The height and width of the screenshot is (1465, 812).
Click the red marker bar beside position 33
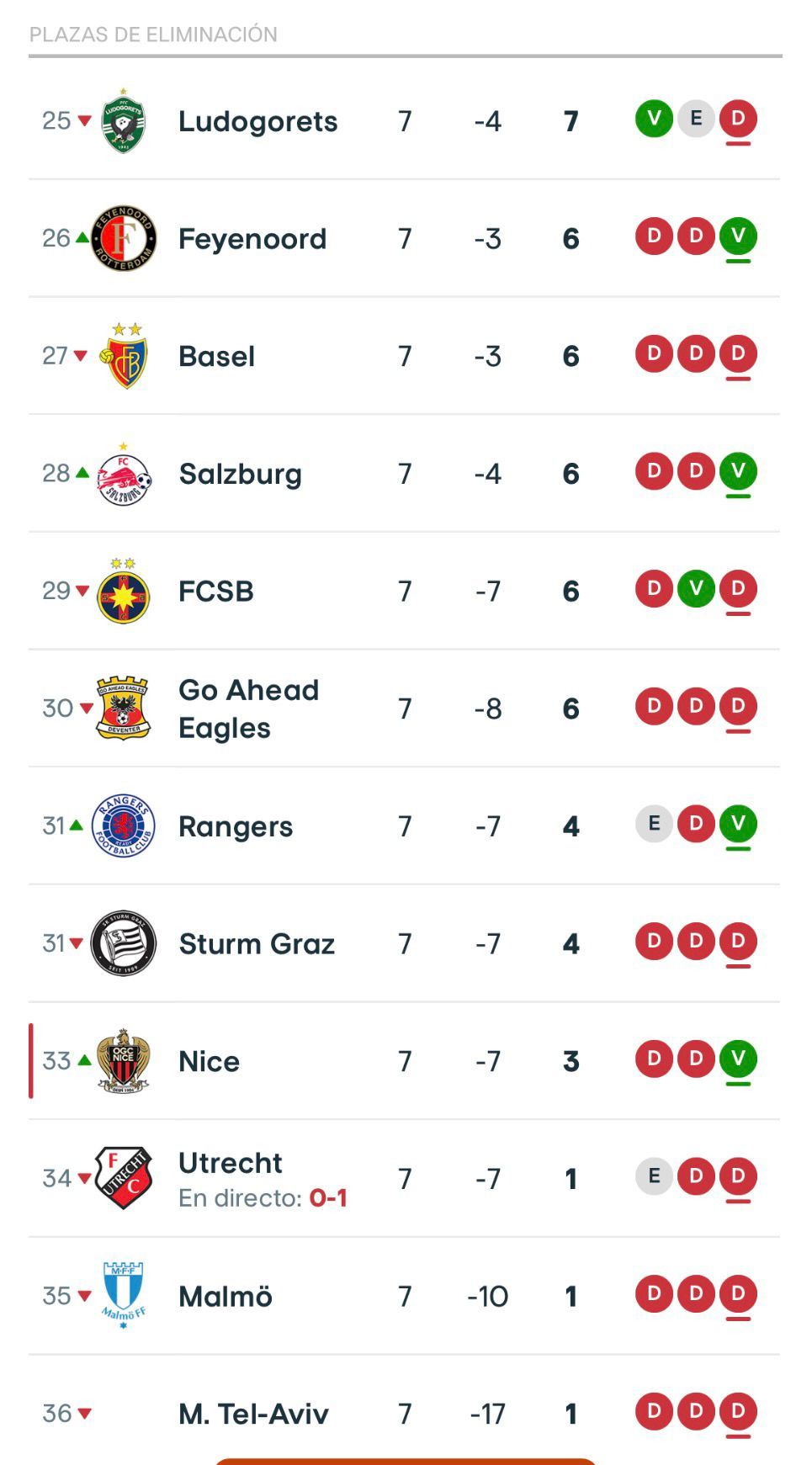pos(29,1060)
